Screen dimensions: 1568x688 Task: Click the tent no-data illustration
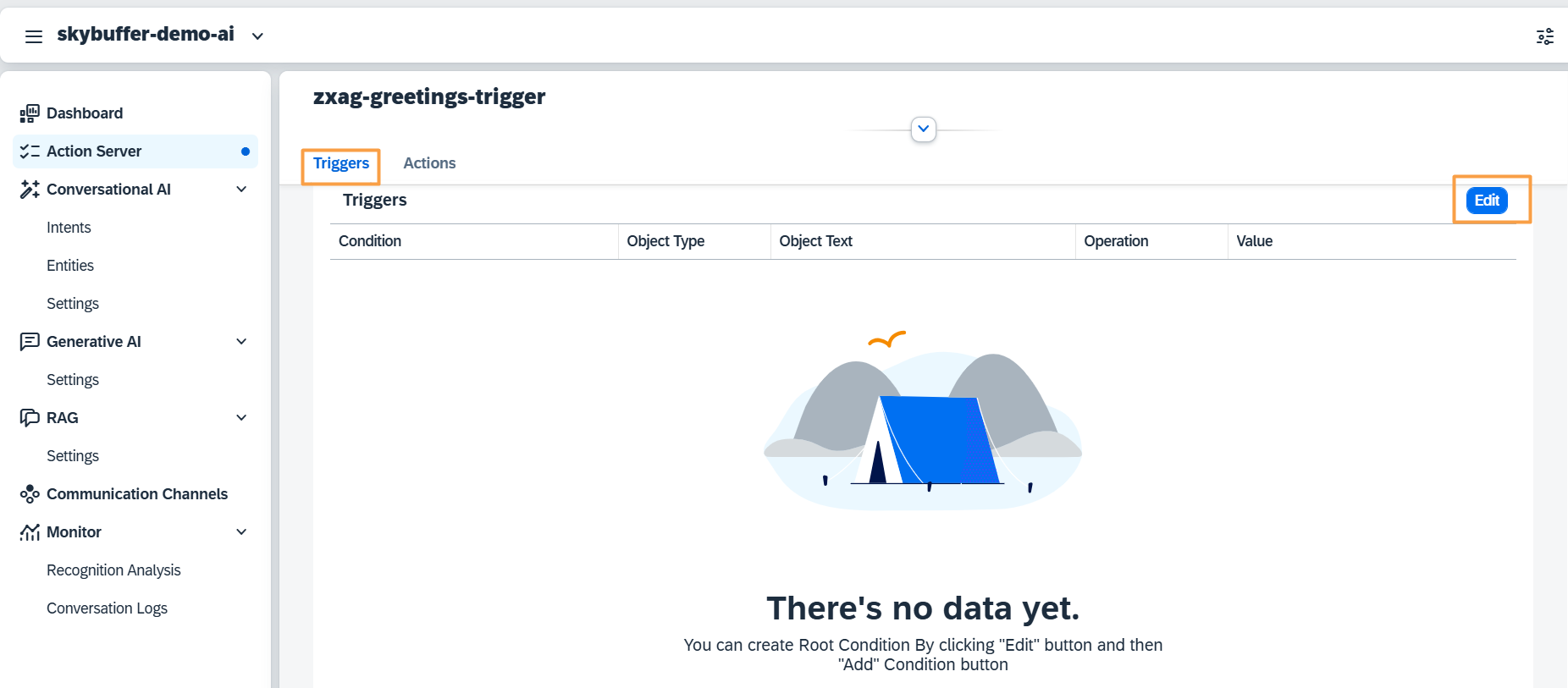tap(923, 421)
